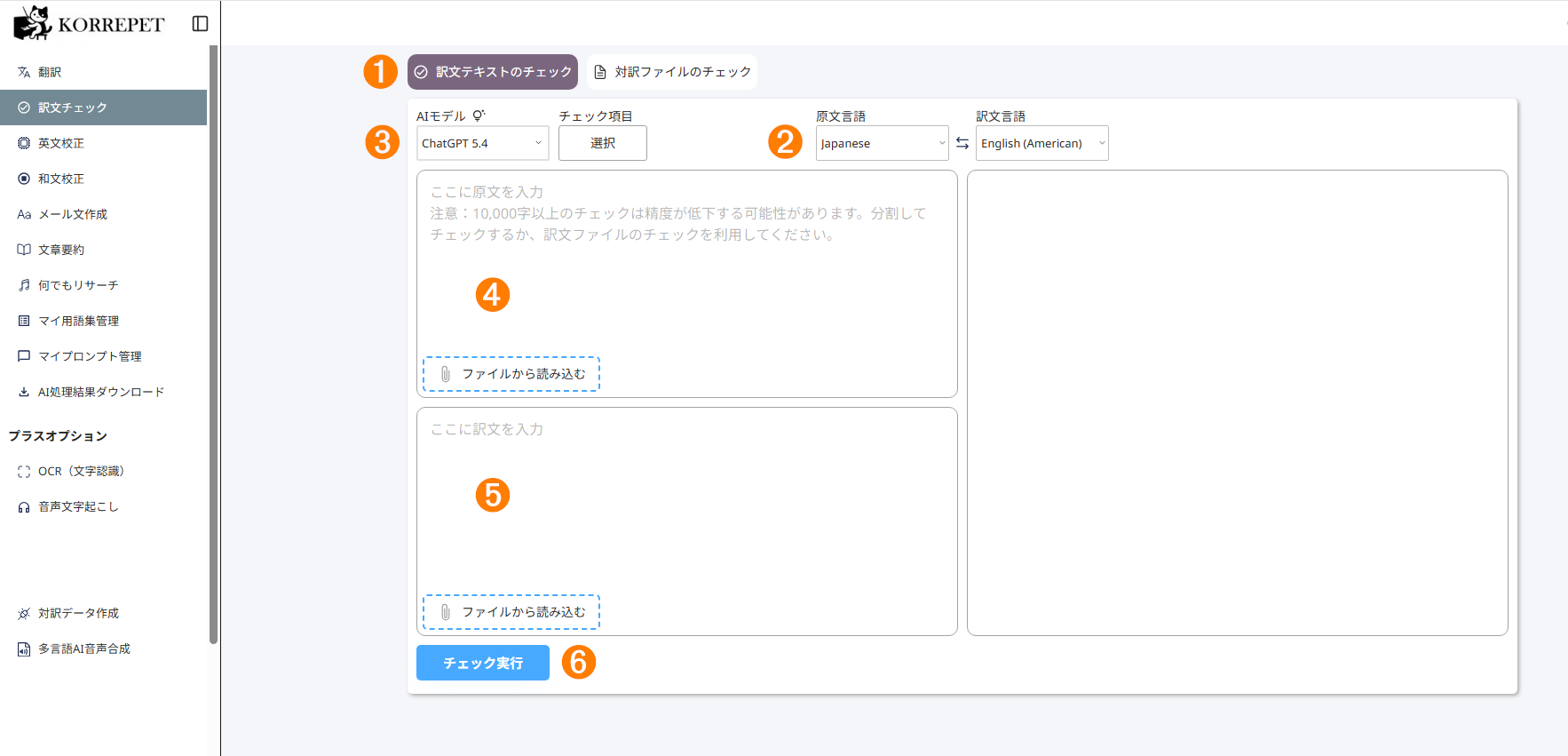Click the book icon for 文章要約

24,250
